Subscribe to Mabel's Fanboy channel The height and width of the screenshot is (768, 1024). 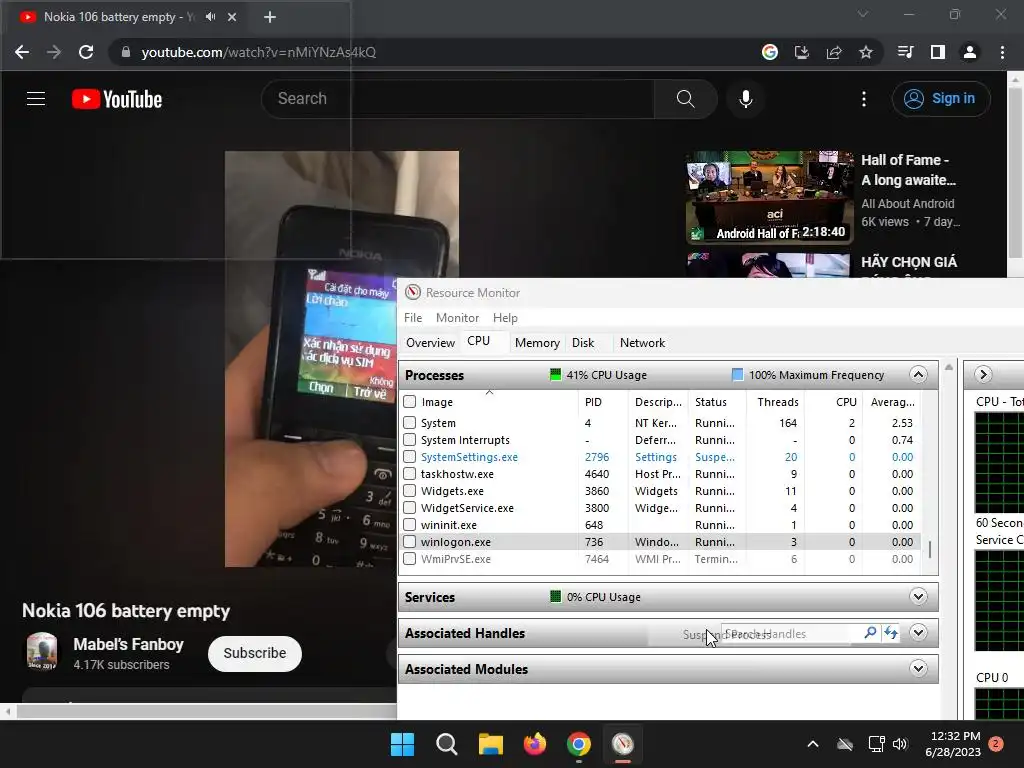tap(255, 653)
